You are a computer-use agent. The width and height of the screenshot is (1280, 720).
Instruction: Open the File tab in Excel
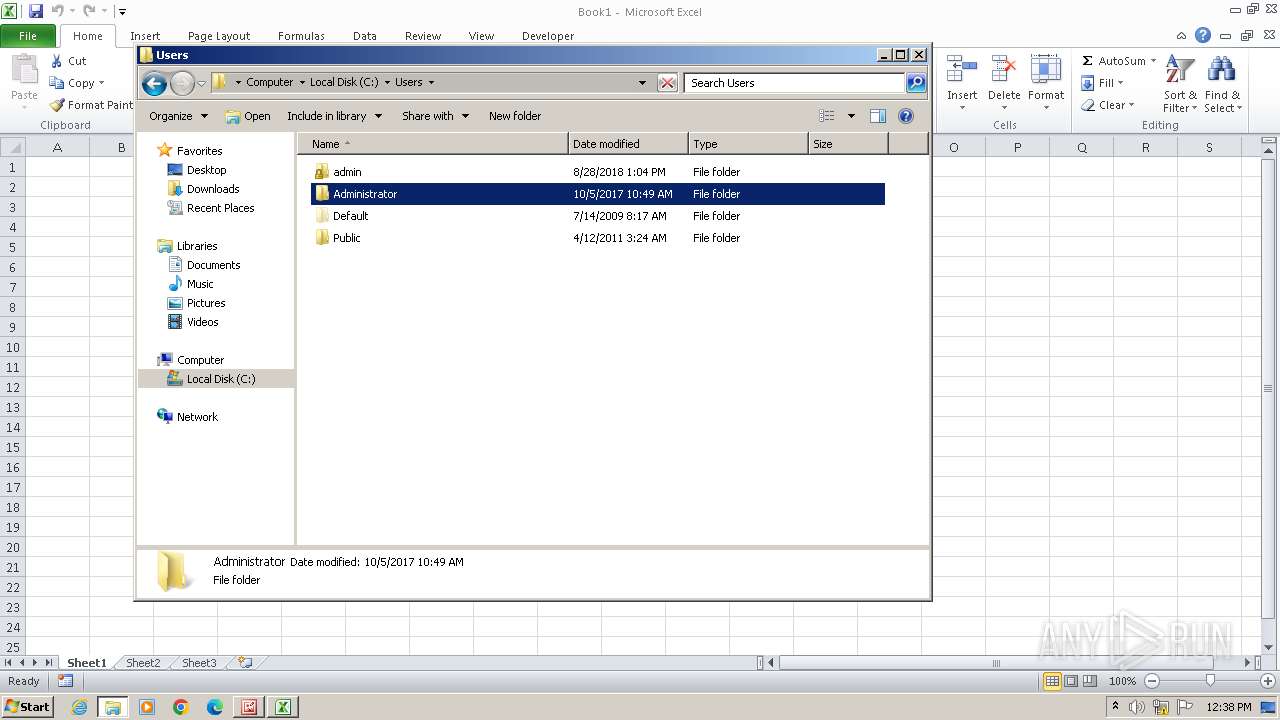coord(28,35)
